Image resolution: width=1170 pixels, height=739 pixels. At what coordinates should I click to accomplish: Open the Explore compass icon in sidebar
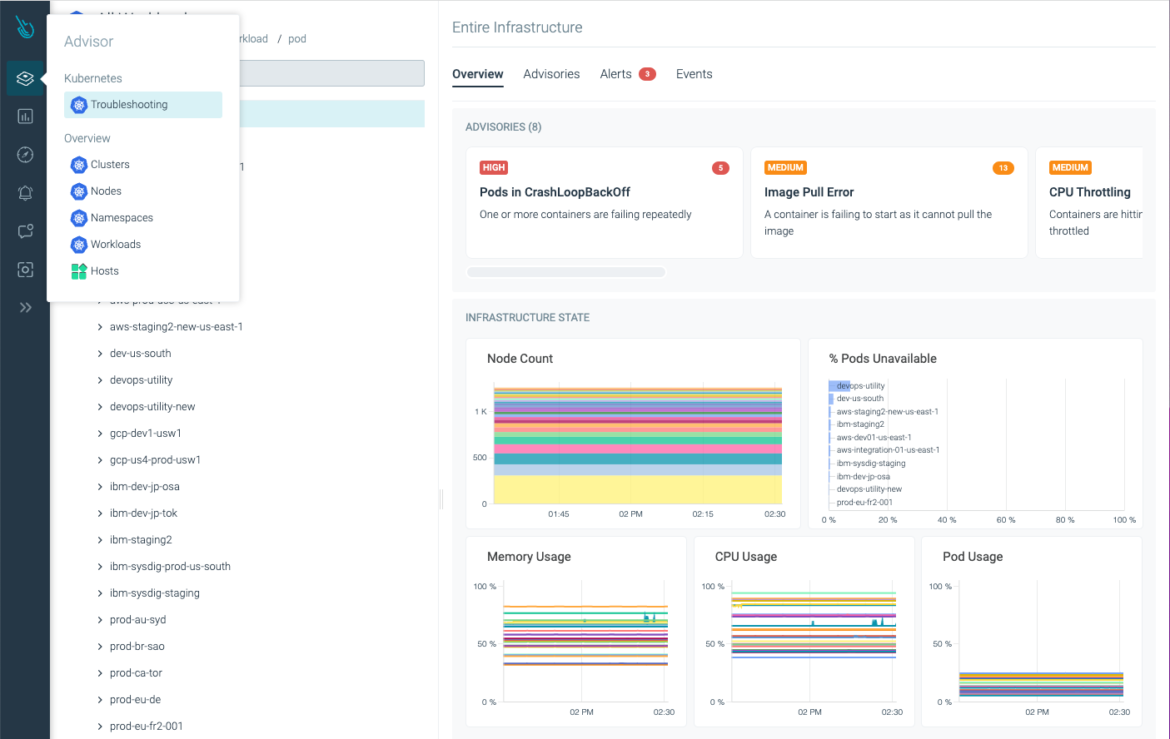(25, 155)
